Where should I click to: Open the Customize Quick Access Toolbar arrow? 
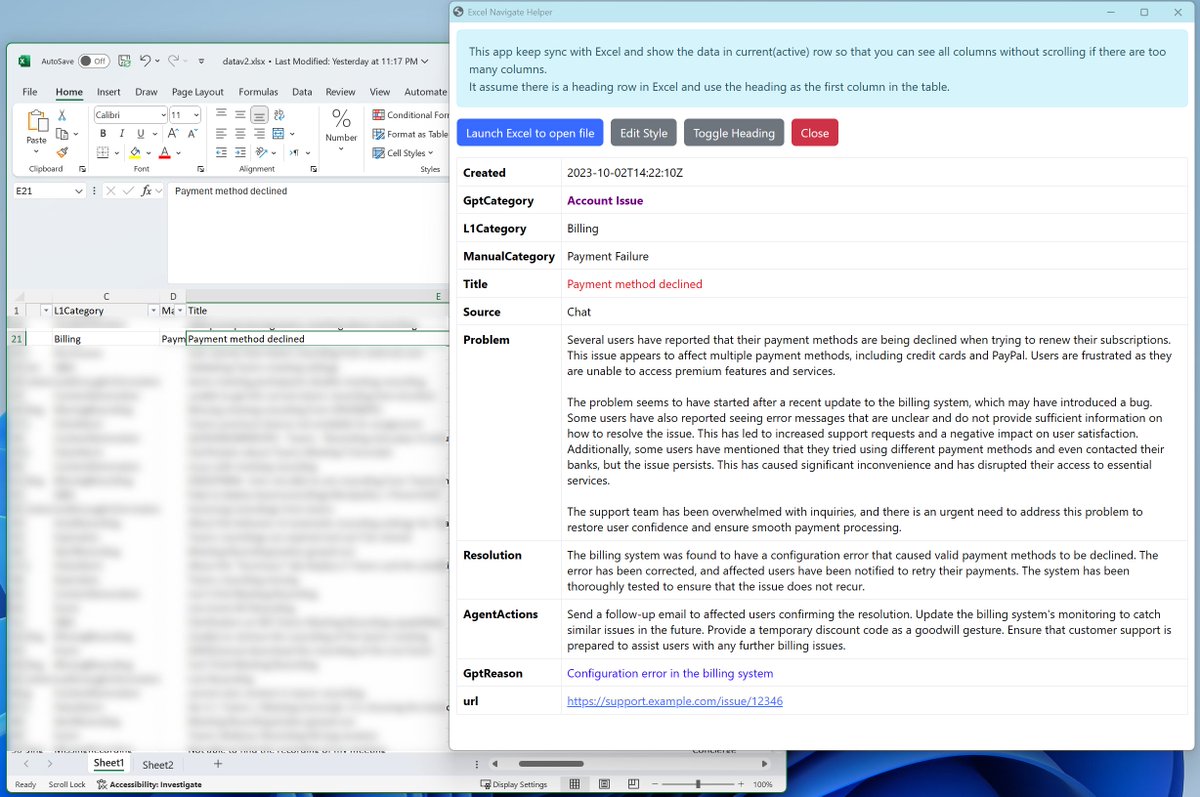[x=201, y=61]
